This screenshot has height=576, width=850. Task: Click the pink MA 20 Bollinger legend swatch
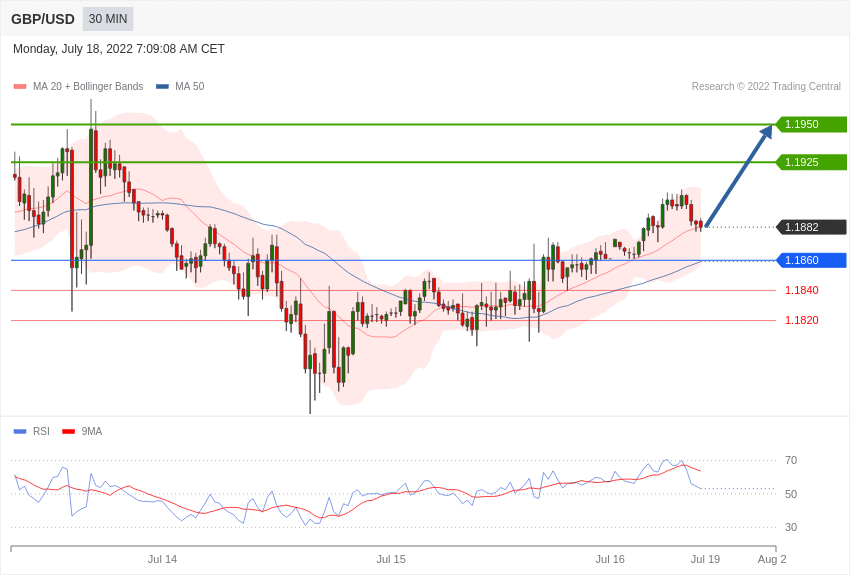[x=20, y=87]
